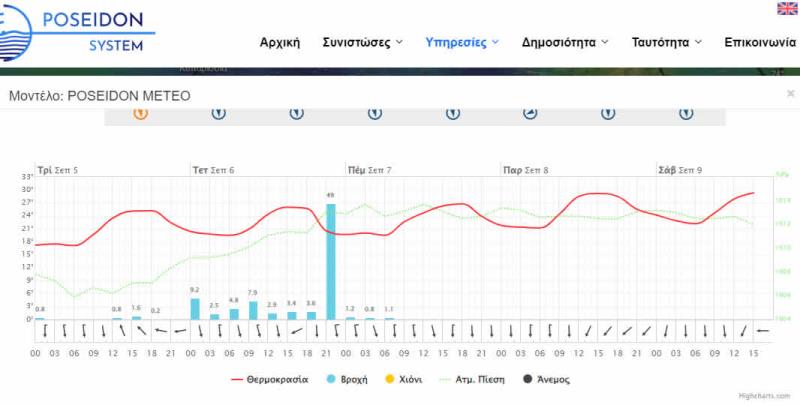Click the orange highlighted wind marker icon
800x405 pixels.
[141, 113]
